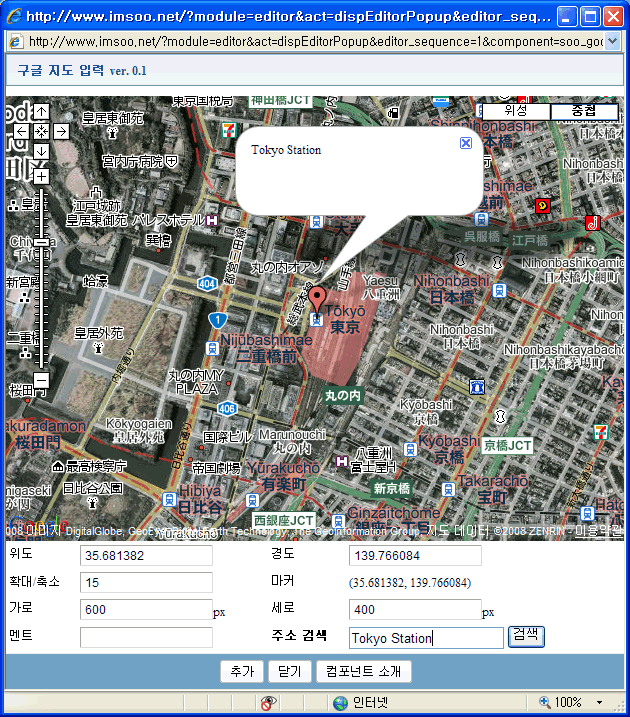Click the width (가로) input field

coord(146,610)
